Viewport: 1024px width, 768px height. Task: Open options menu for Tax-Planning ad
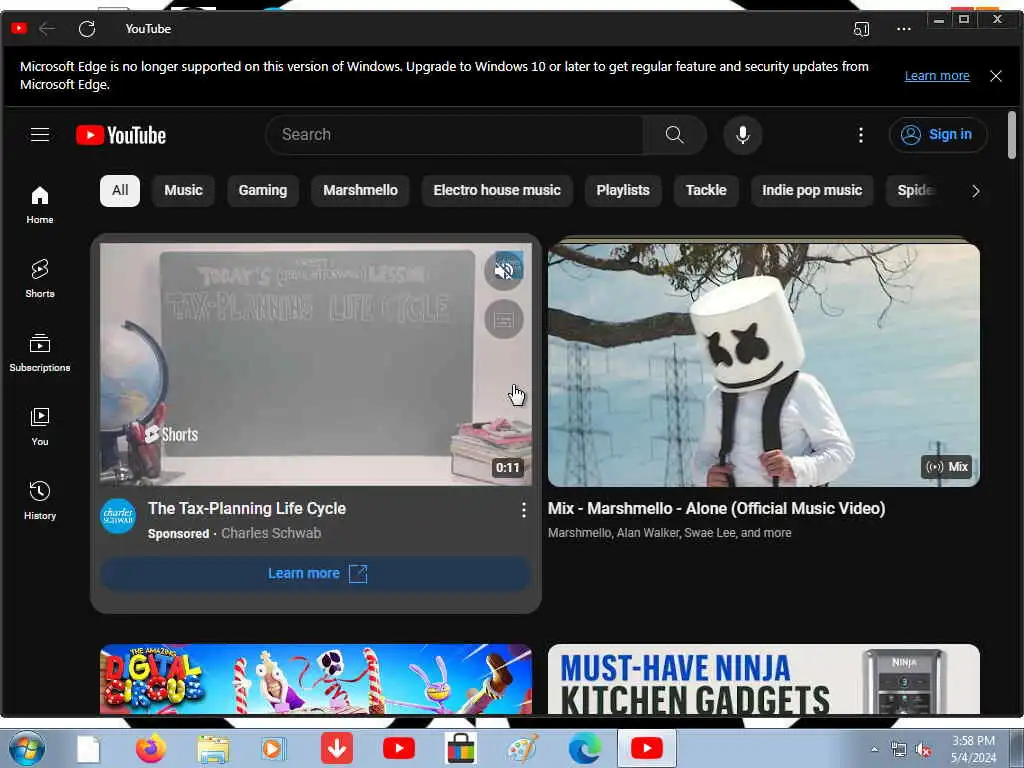pos(523,510)
